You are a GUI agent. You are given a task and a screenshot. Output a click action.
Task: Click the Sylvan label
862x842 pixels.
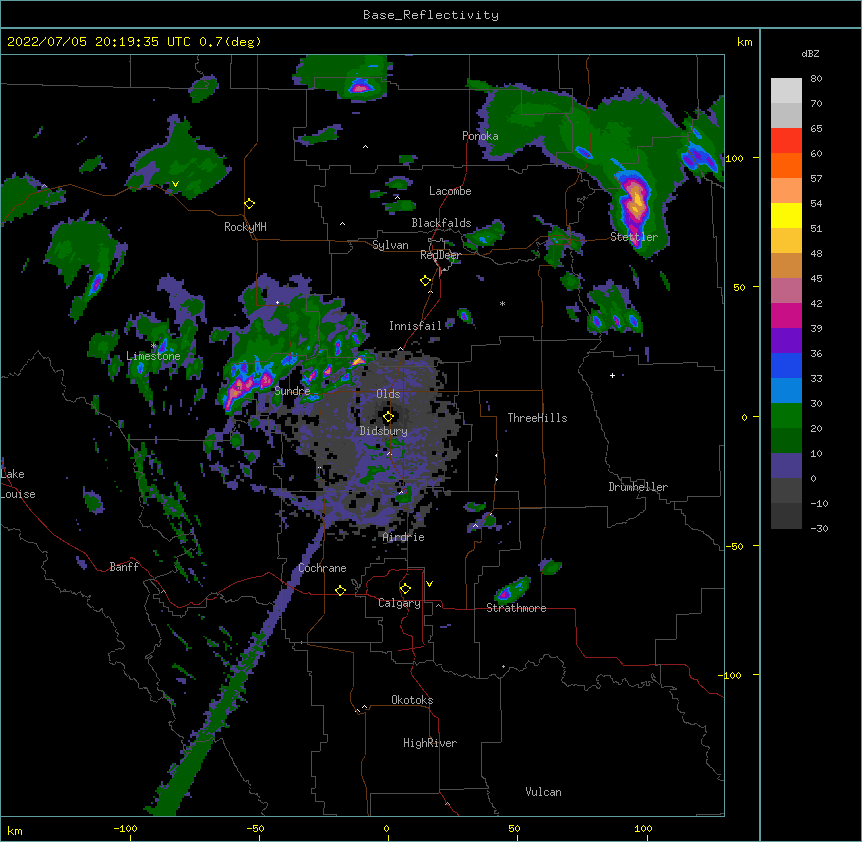(x=390, y=245)
